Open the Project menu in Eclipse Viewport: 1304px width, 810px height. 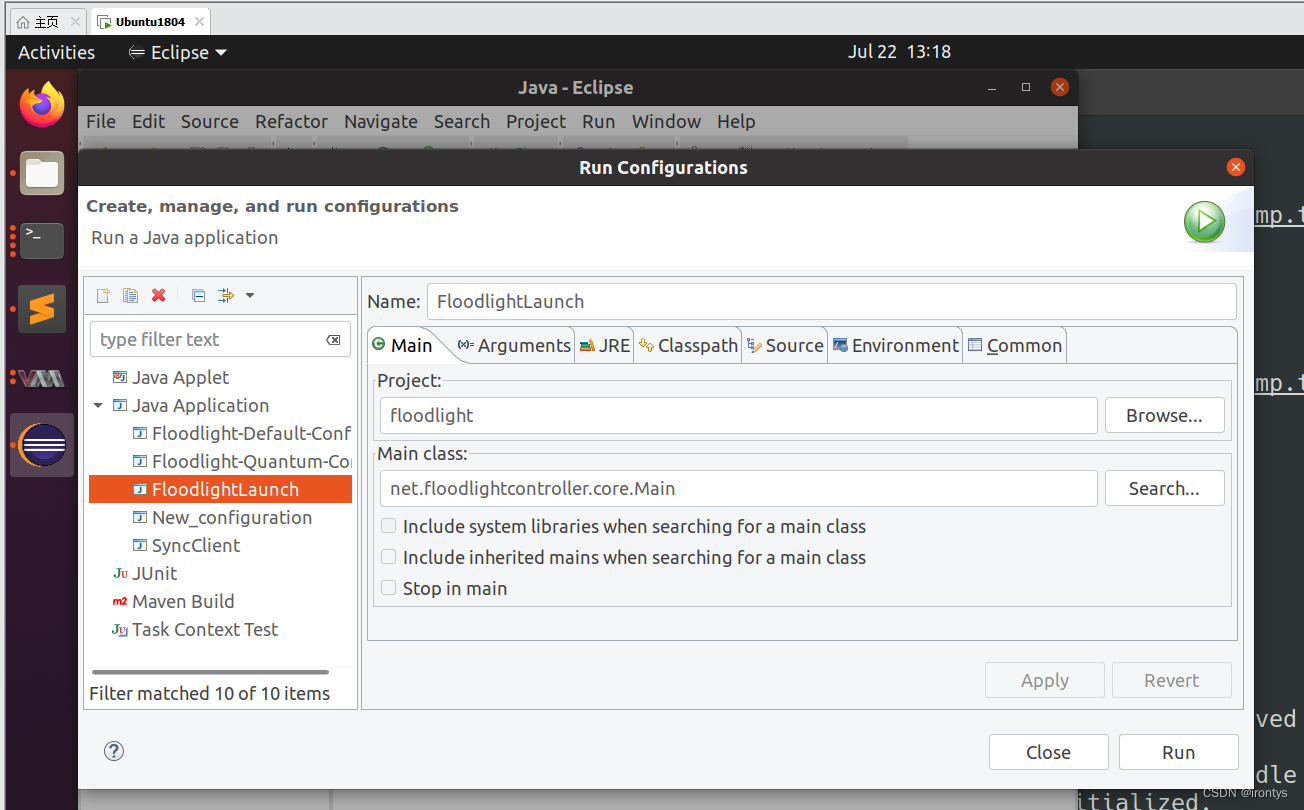point(536,121)
